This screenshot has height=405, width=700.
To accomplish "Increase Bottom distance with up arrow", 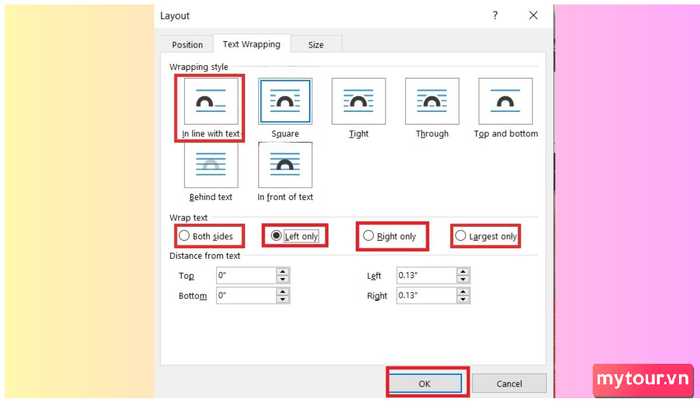I will 283,291.
